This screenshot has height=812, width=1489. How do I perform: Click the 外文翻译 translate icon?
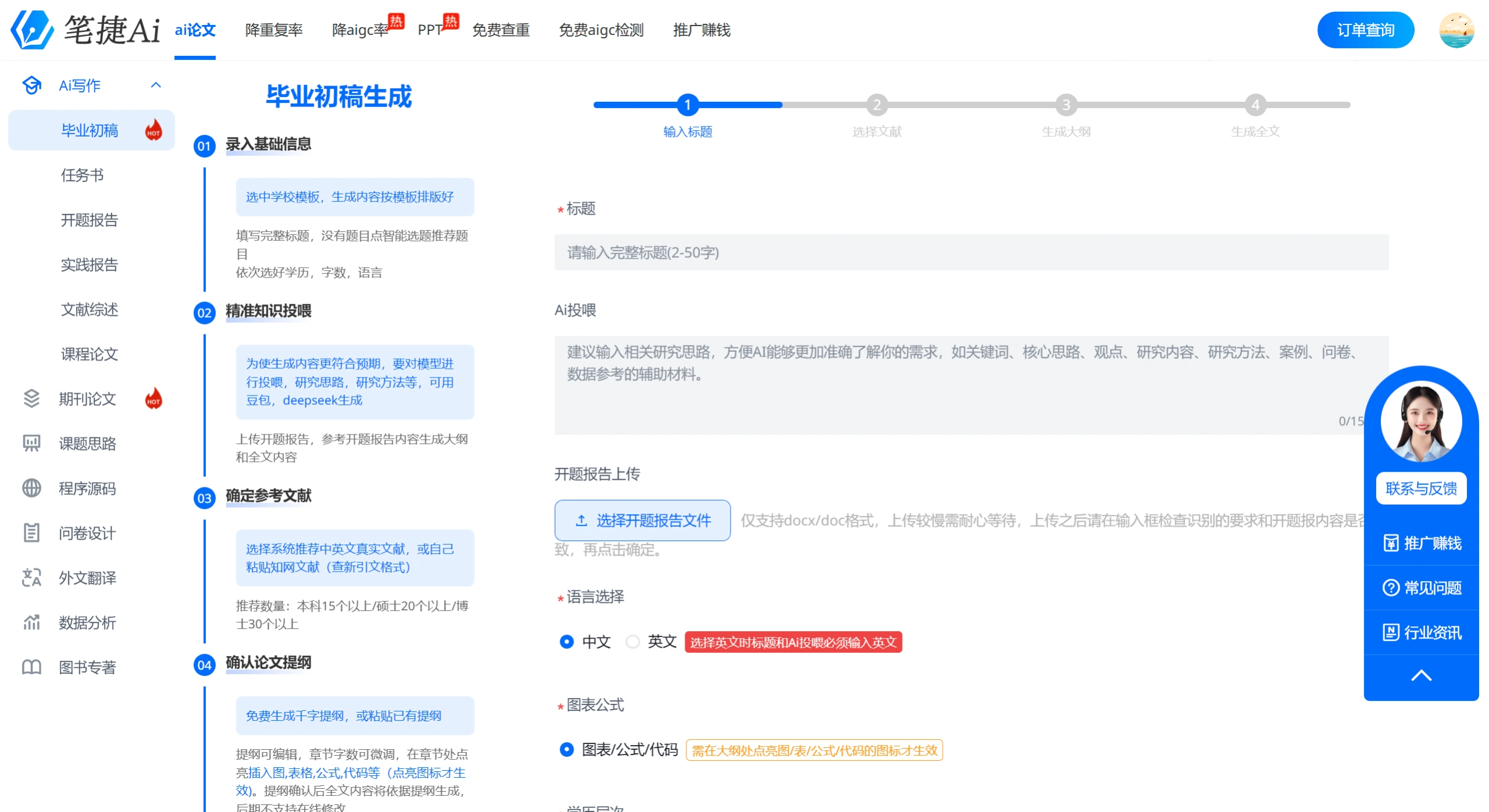31,578
